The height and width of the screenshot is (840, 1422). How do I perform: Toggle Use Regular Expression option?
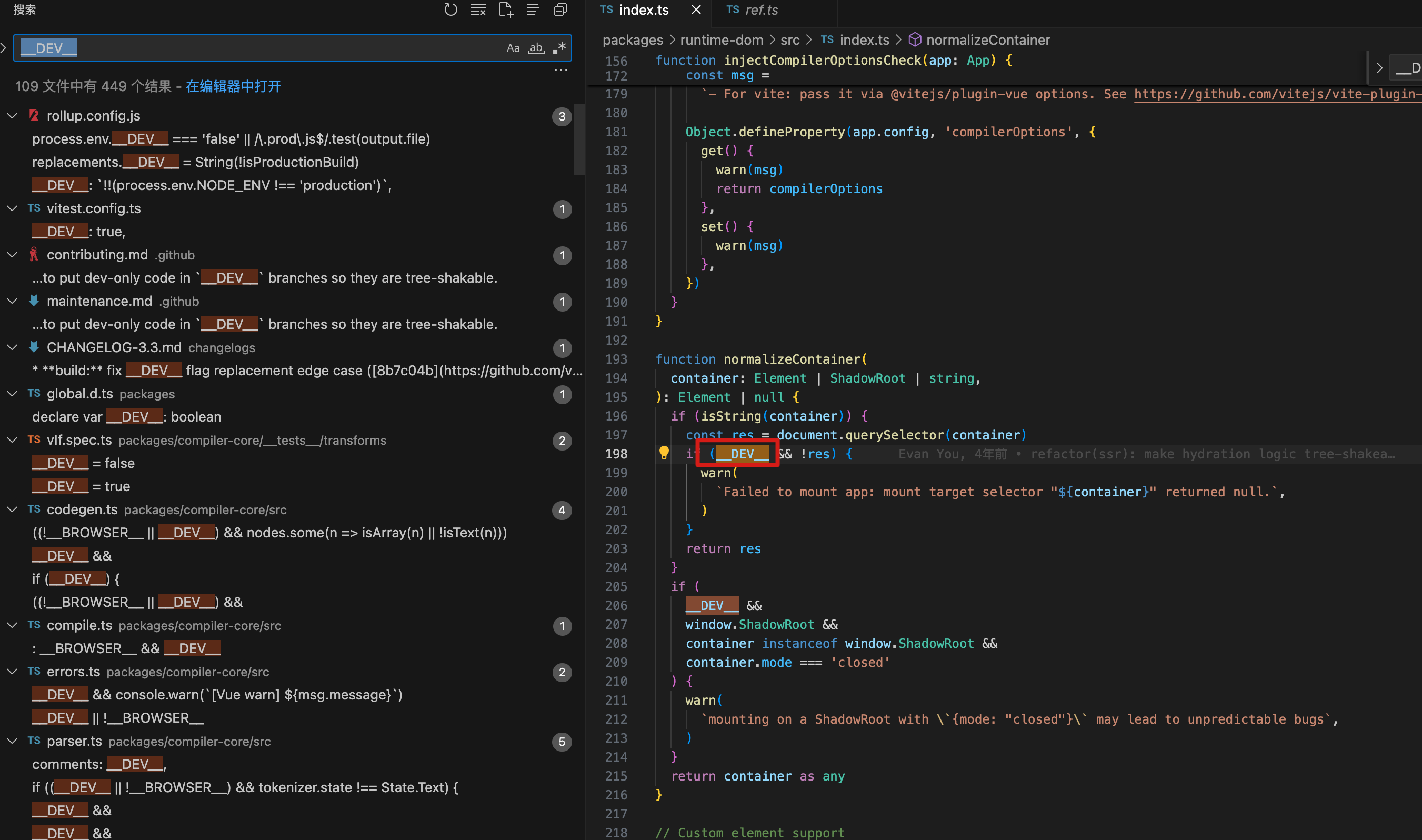pyautogui.click(x=559, y=48)
